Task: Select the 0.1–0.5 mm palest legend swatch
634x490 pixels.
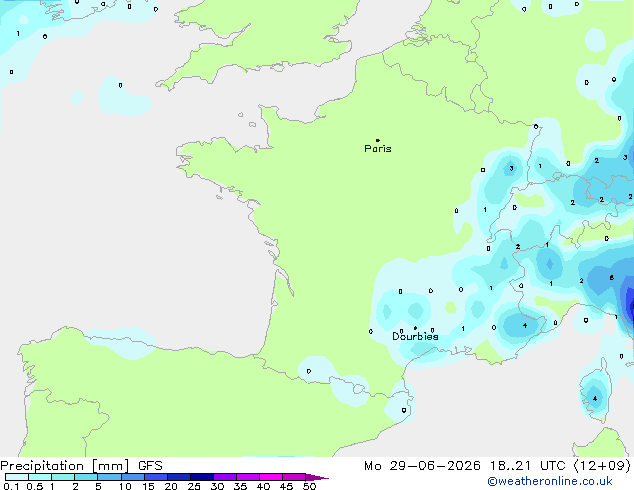Action: (17, 477)
